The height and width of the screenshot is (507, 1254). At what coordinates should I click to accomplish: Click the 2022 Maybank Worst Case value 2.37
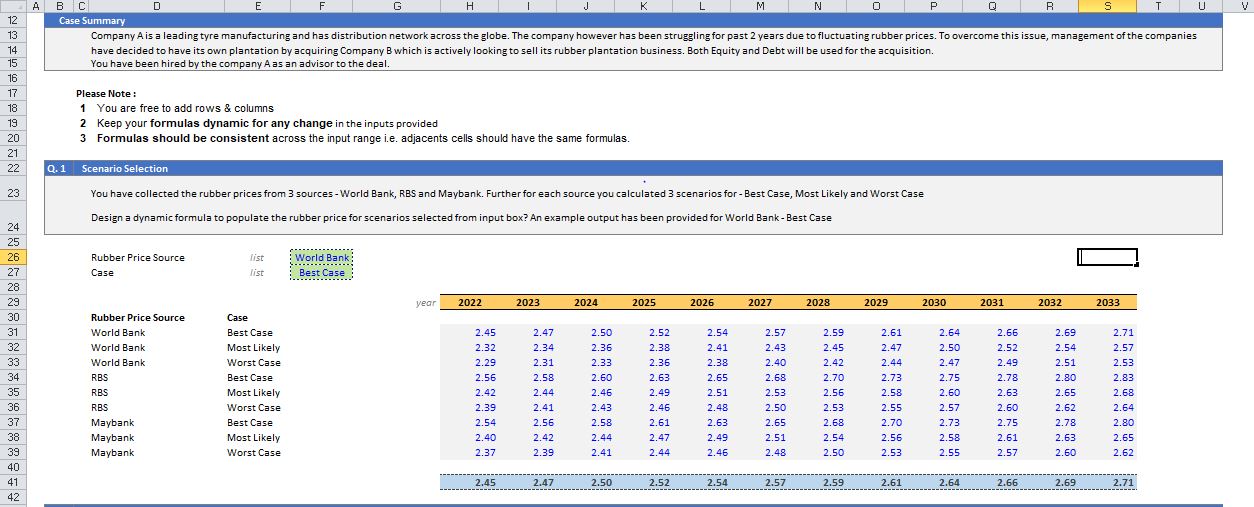pos(485,453)
